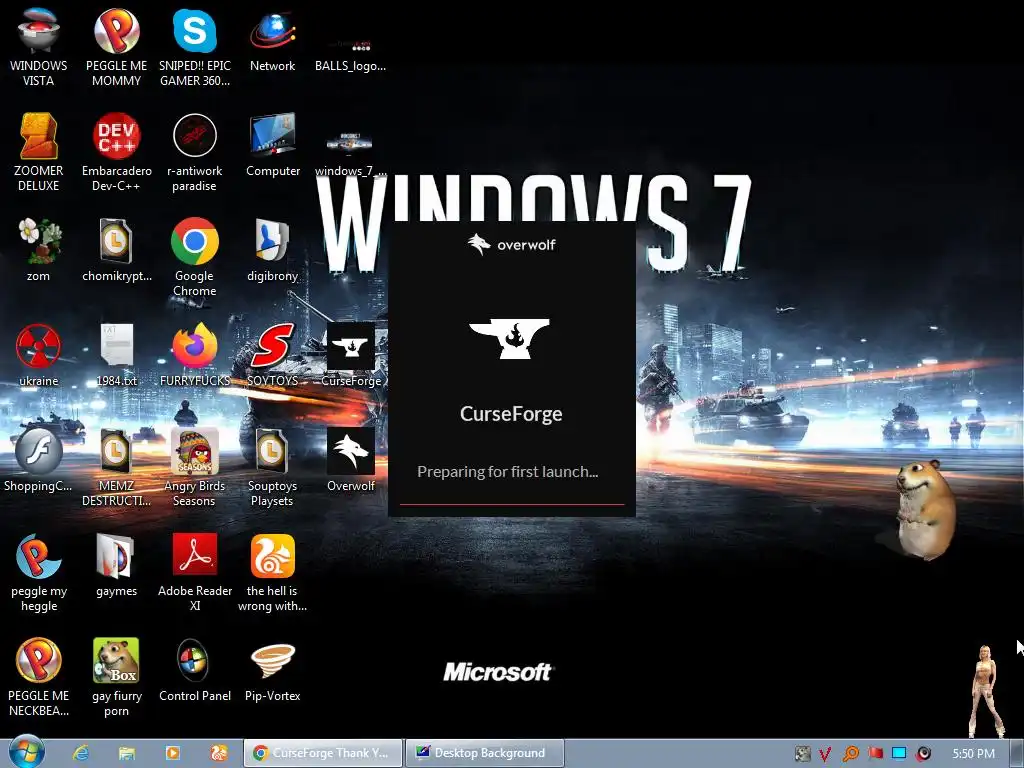The image size is (1024, 768).
Task: Open the Windows Start menu orb
Action: (x=27, y=752)
